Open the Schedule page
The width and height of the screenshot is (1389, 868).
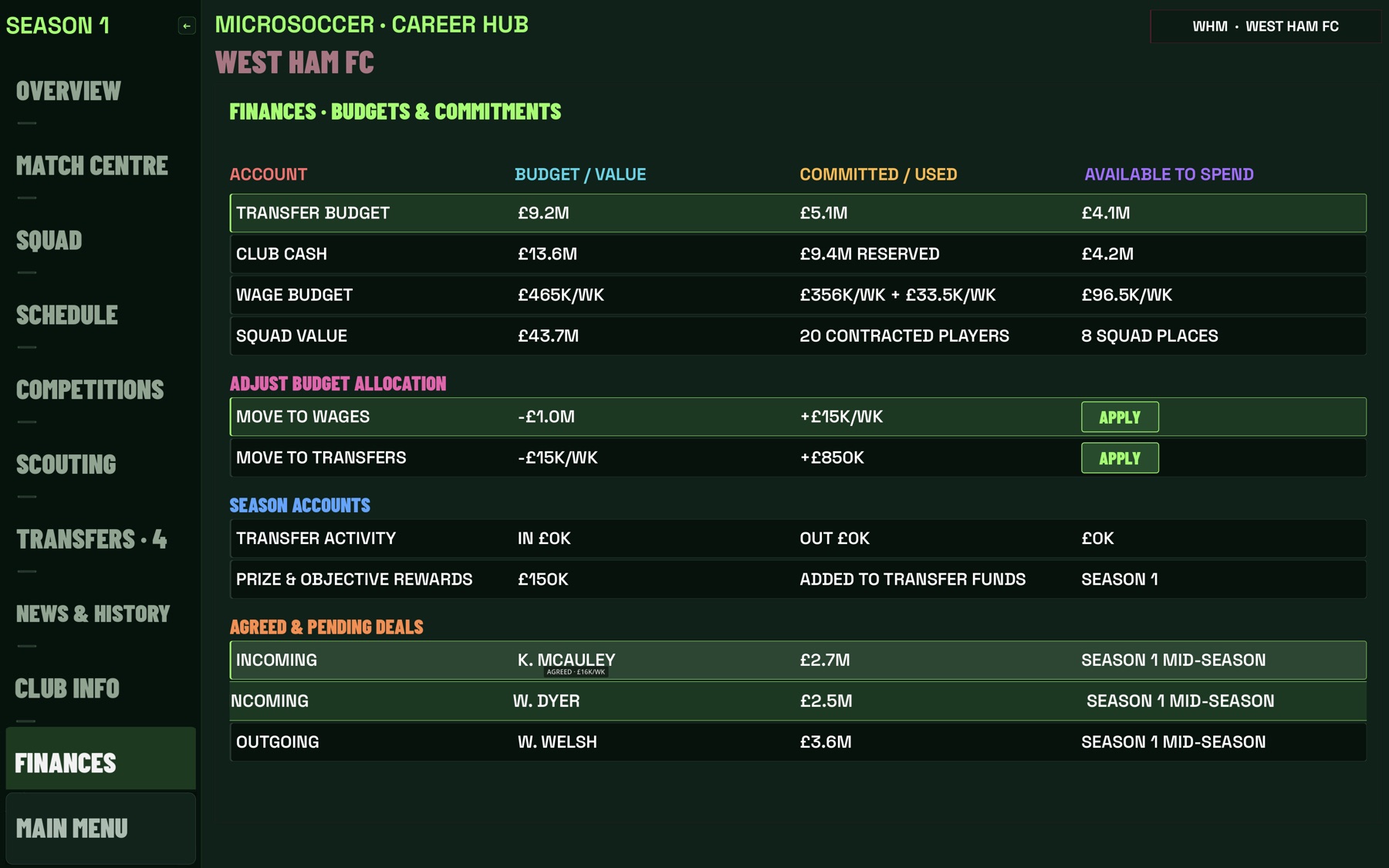67,316
